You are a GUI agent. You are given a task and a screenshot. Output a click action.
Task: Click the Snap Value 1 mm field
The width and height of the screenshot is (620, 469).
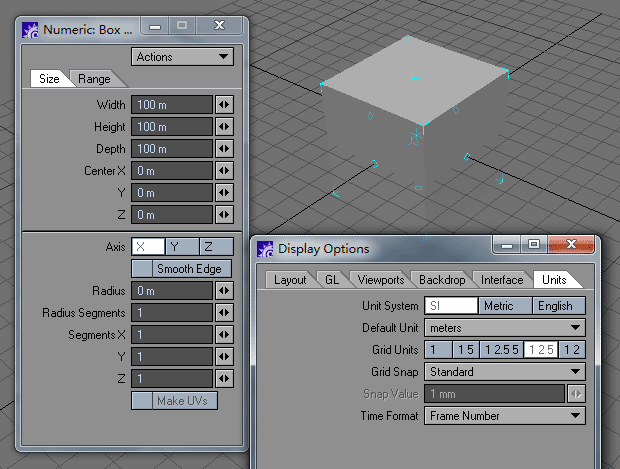(495, 394)
